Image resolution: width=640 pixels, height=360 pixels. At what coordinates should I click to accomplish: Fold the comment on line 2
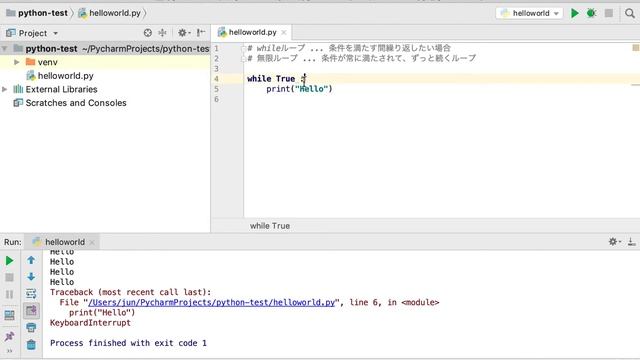[243, 59]
